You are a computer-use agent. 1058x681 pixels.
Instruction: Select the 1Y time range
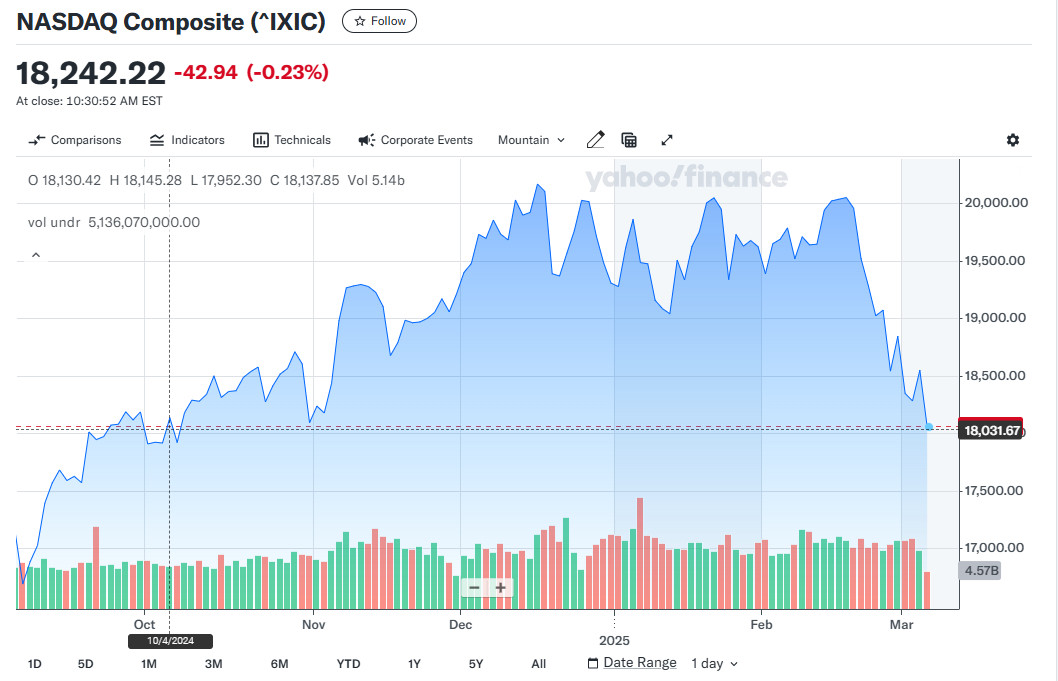(x=414, y=664)
